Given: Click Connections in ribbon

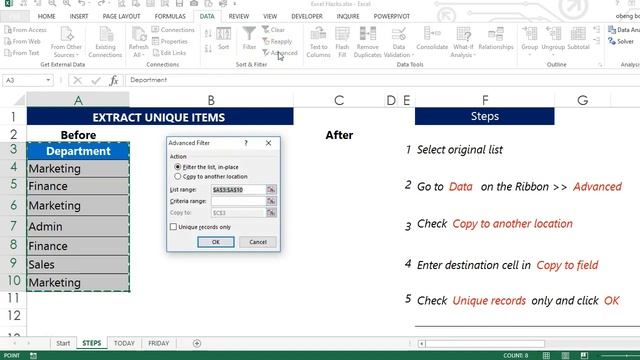Looking at the screenshot, I should click(x=173, y=30).
